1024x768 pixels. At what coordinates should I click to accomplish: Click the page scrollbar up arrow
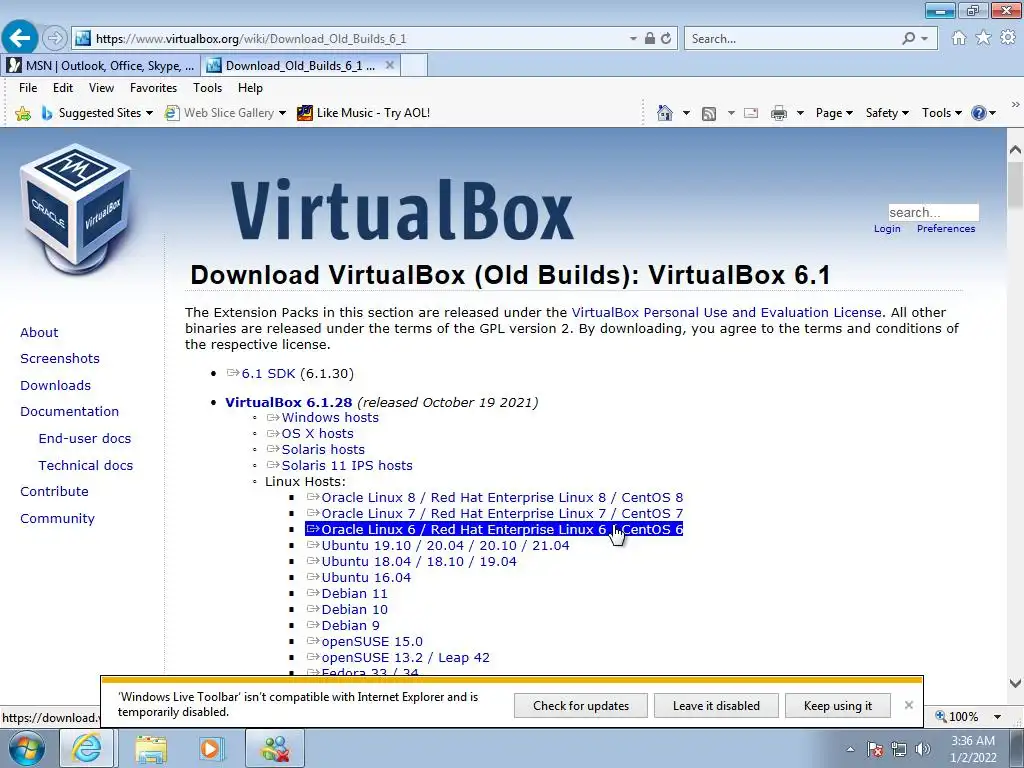pyautogui.click(x=1015, y=150)
